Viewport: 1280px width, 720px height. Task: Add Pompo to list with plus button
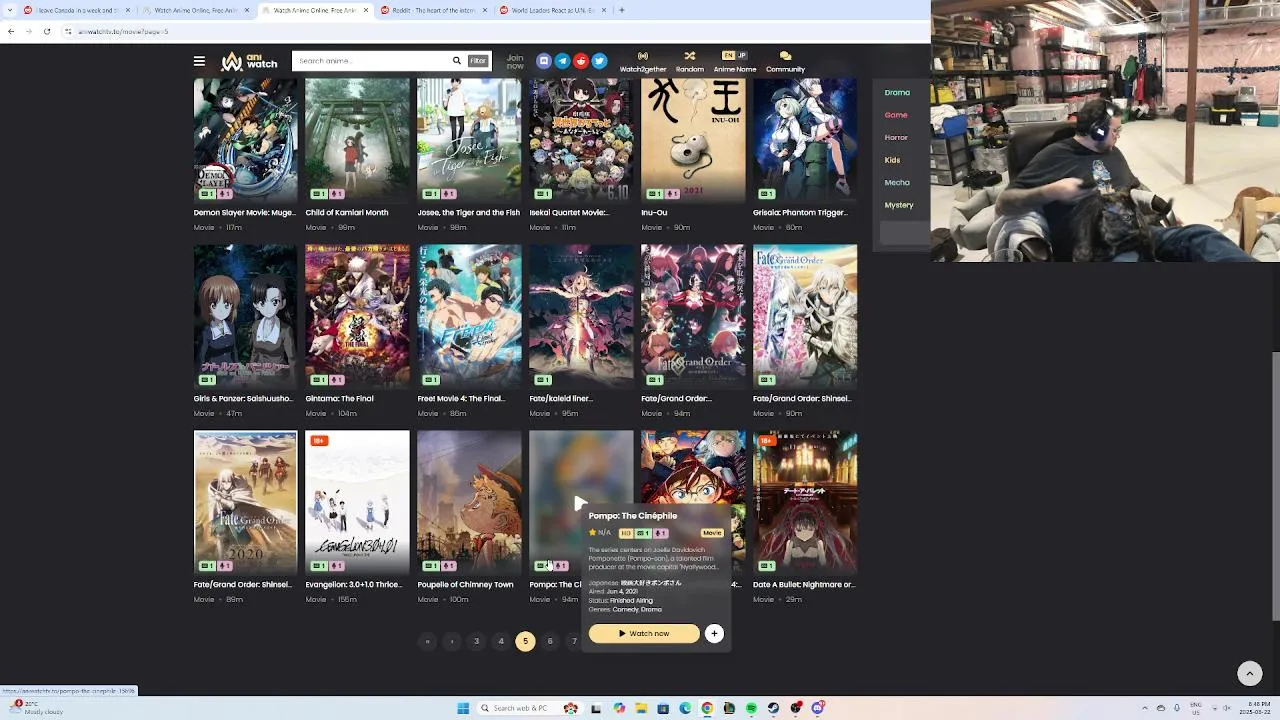714,633
